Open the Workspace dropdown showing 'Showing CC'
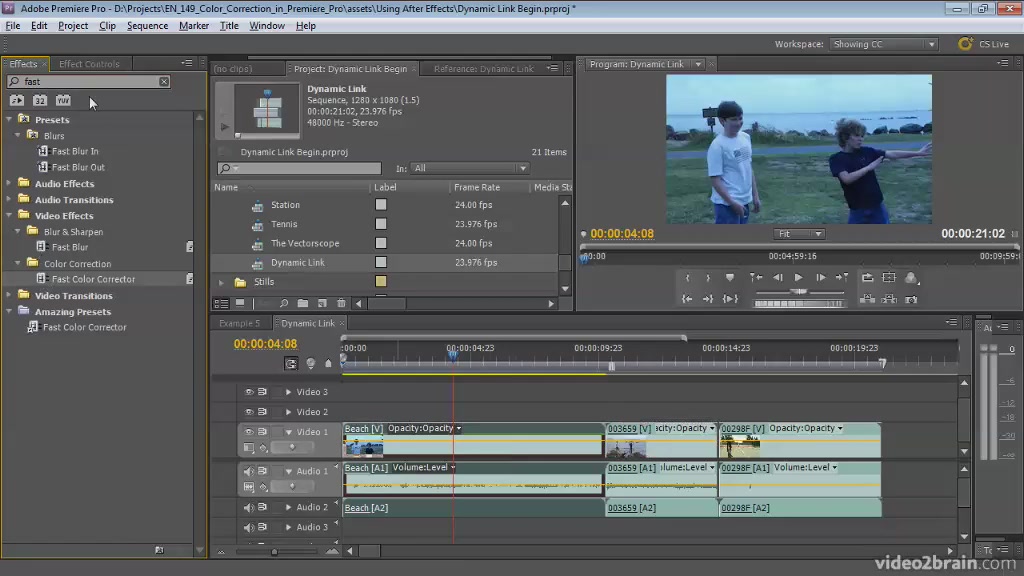1024x576 pixels. (884, 44)
